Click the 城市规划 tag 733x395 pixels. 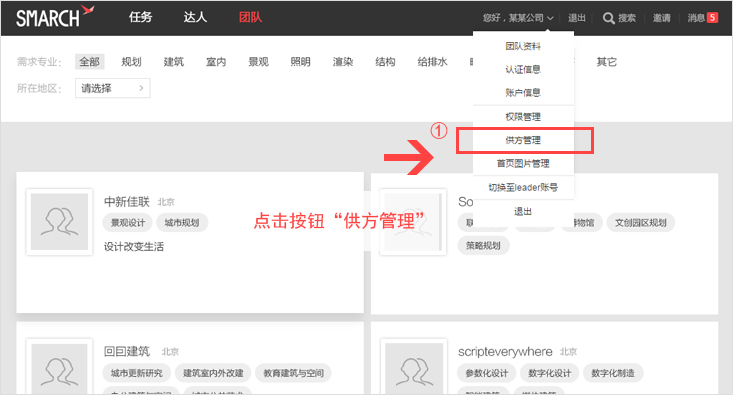[182, 223]
